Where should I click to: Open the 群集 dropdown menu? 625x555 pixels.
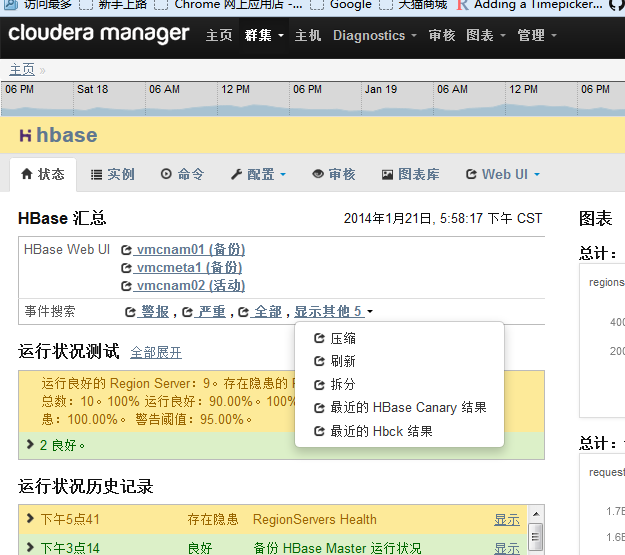(x=264, y=35)
